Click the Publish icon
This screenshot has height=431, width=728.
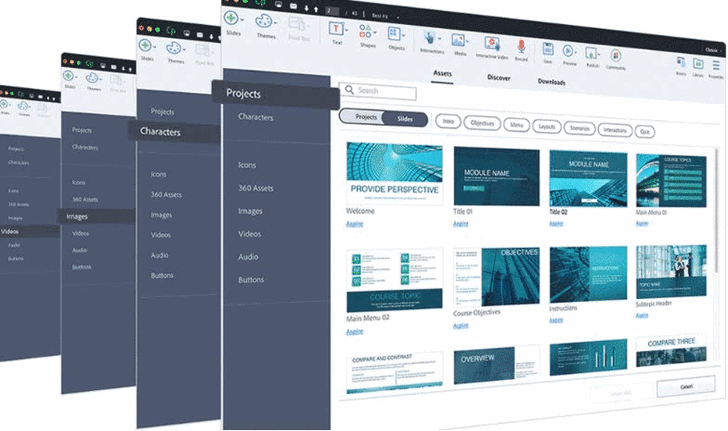(591, 53)
